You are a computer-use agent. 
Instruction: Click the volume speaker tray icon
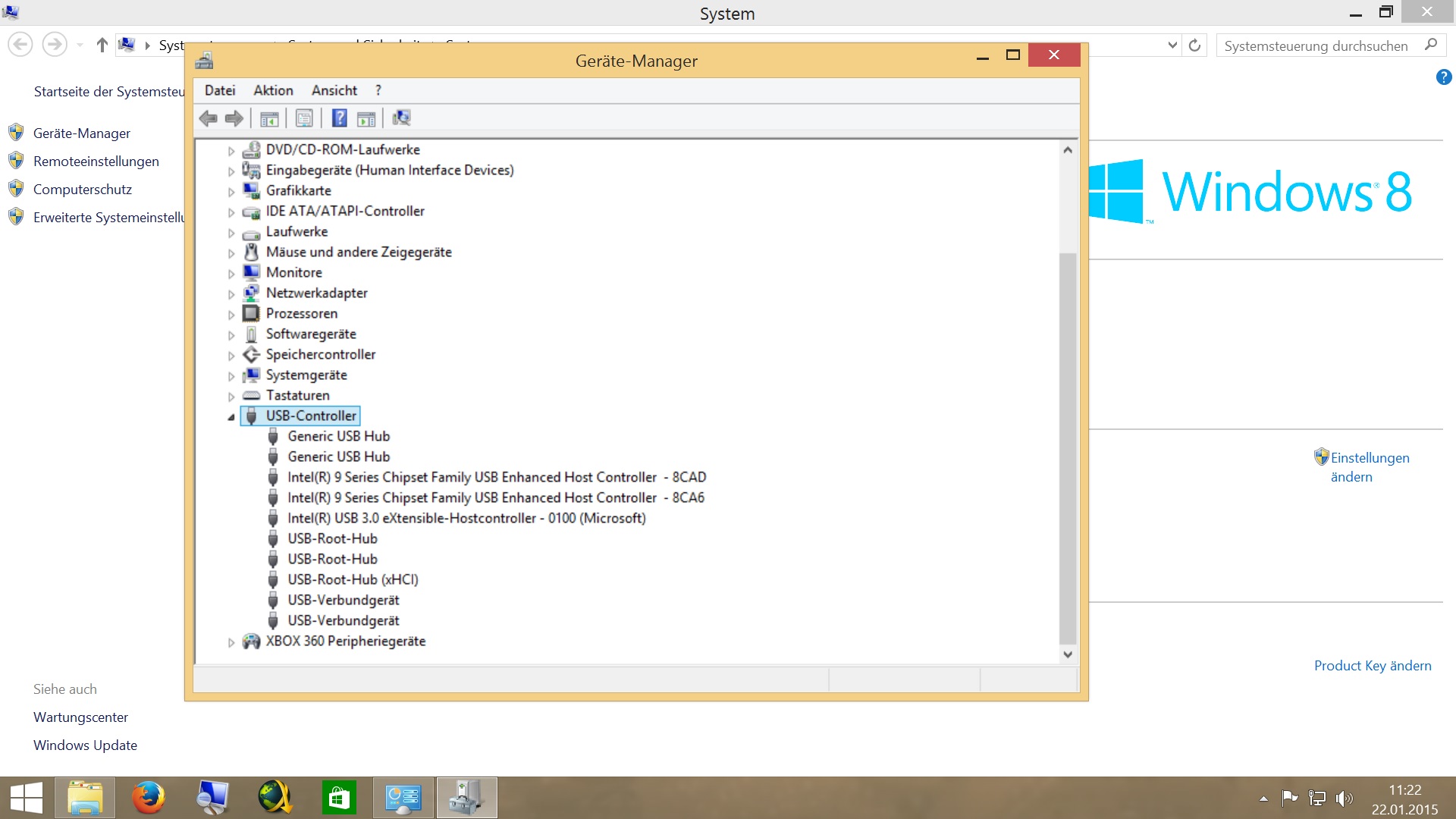pos(1344,798)
